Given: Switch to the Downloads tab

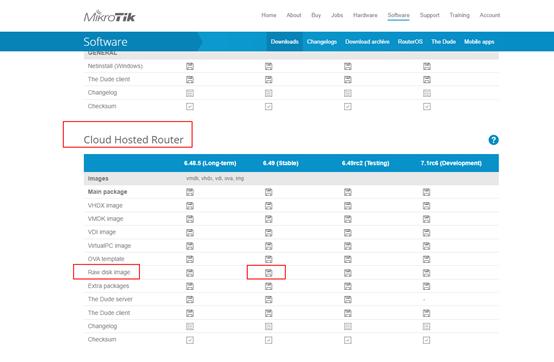Looking at the screenshot, I should [x=284, y=42].
